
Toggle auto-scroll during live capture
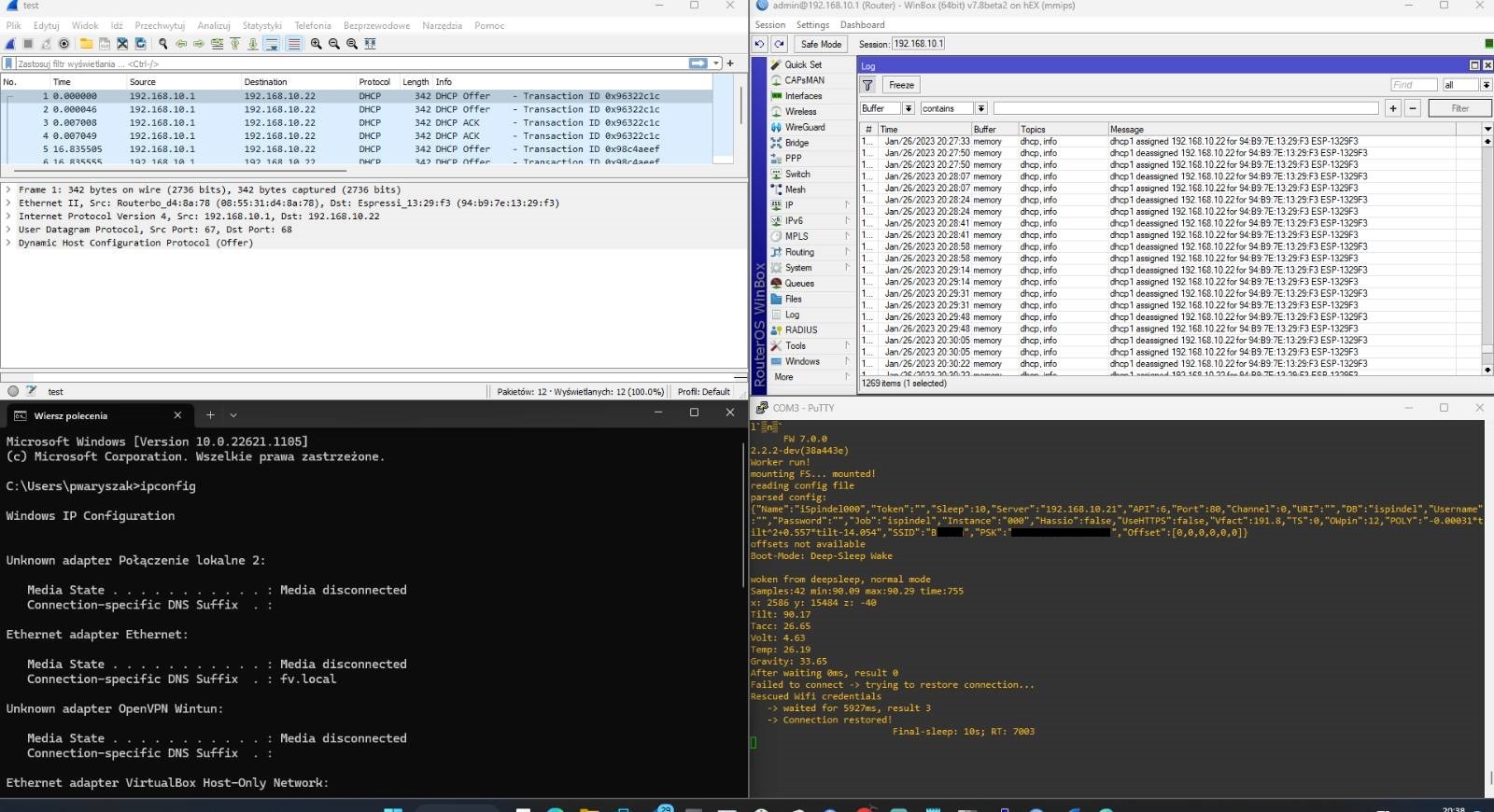click(x=272, y=44)
